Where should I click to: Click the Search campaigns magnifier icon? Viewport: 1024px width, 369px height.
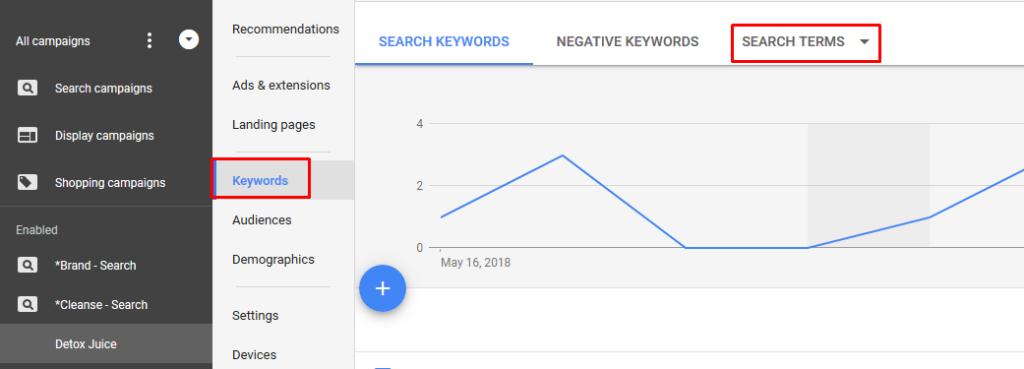tap(27, 88)
